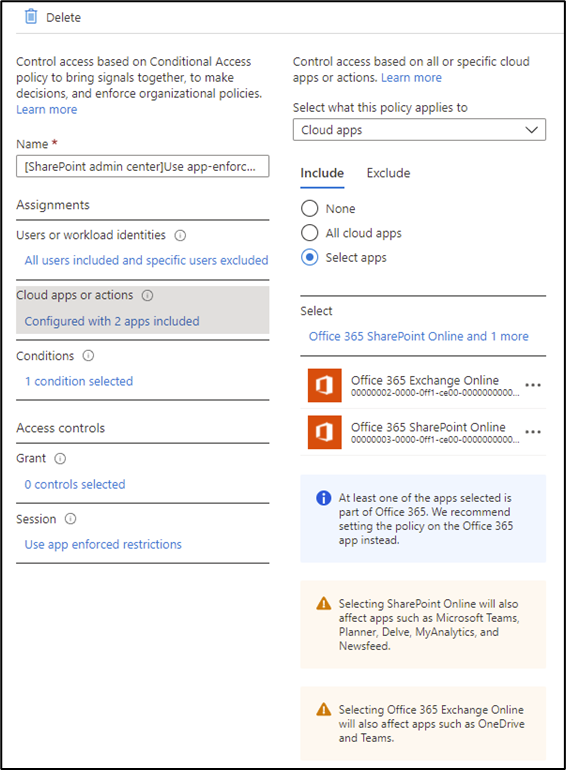Click the Select heading above the app list

click(316, 311)
